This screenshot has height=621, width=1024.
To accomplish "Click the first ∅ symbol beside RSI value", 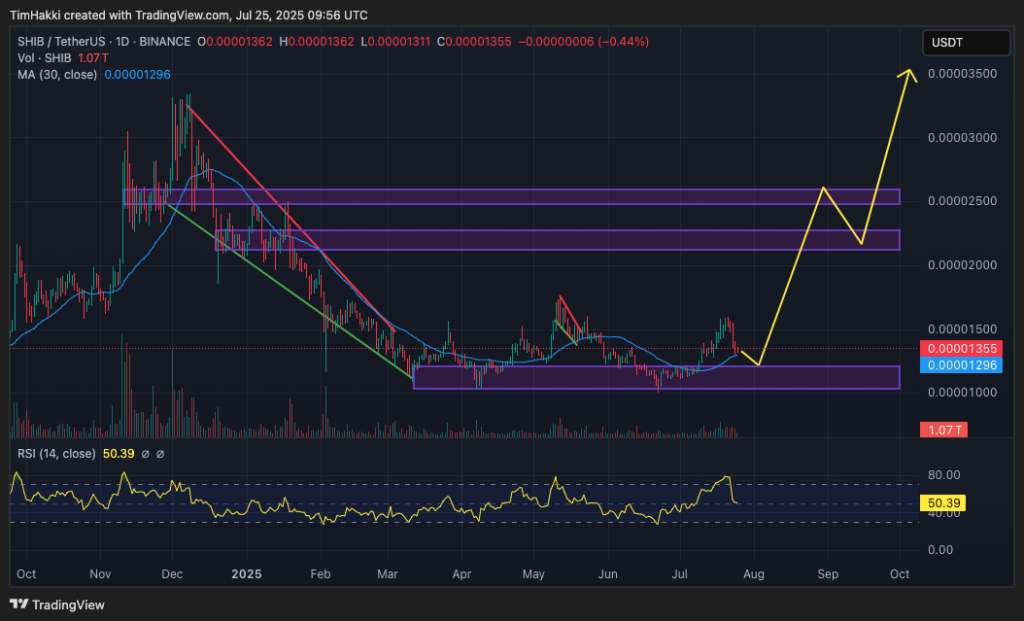I will coord(146,454).
